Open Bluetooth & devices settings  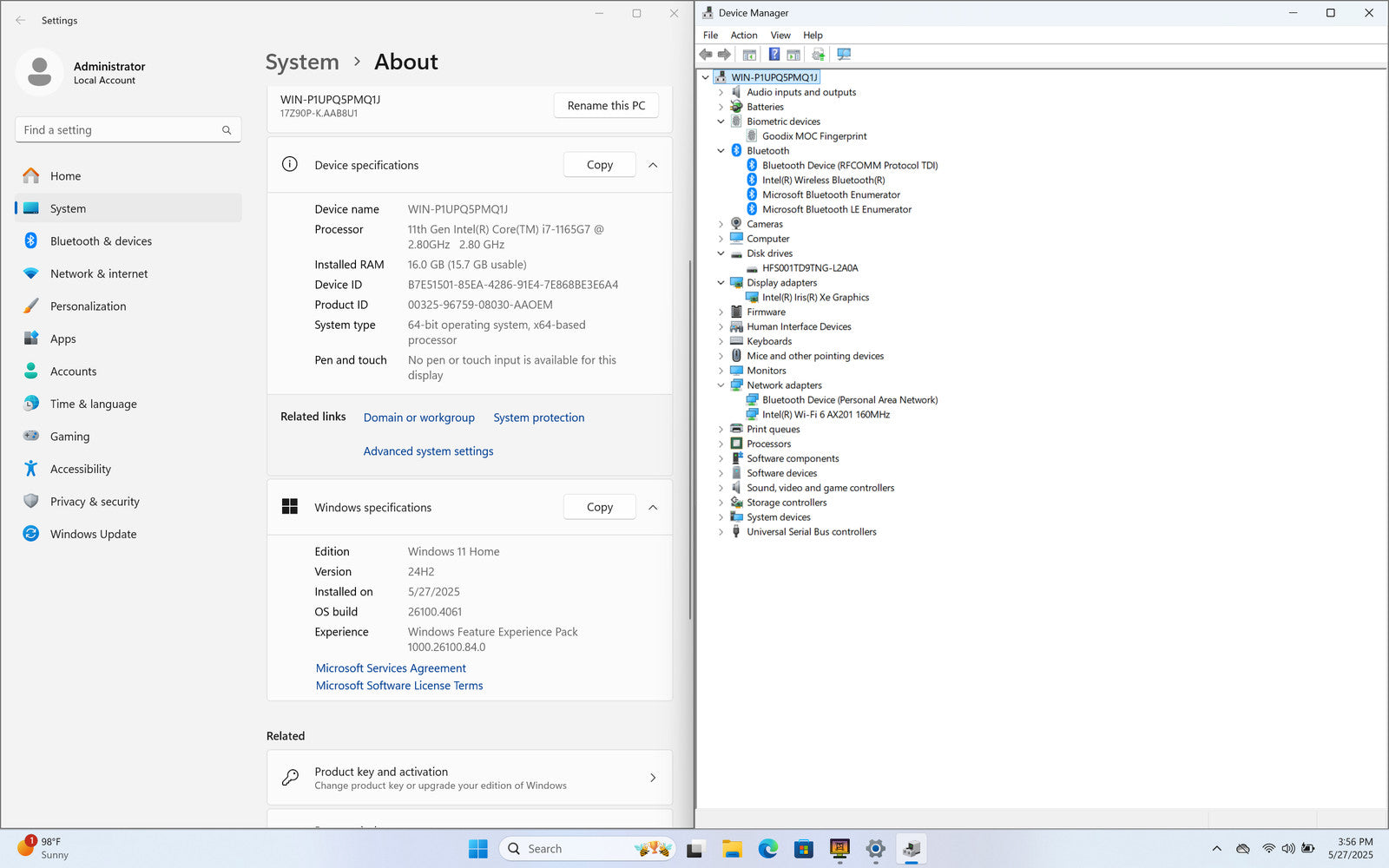pyautogui.click(x=128, y=241)
